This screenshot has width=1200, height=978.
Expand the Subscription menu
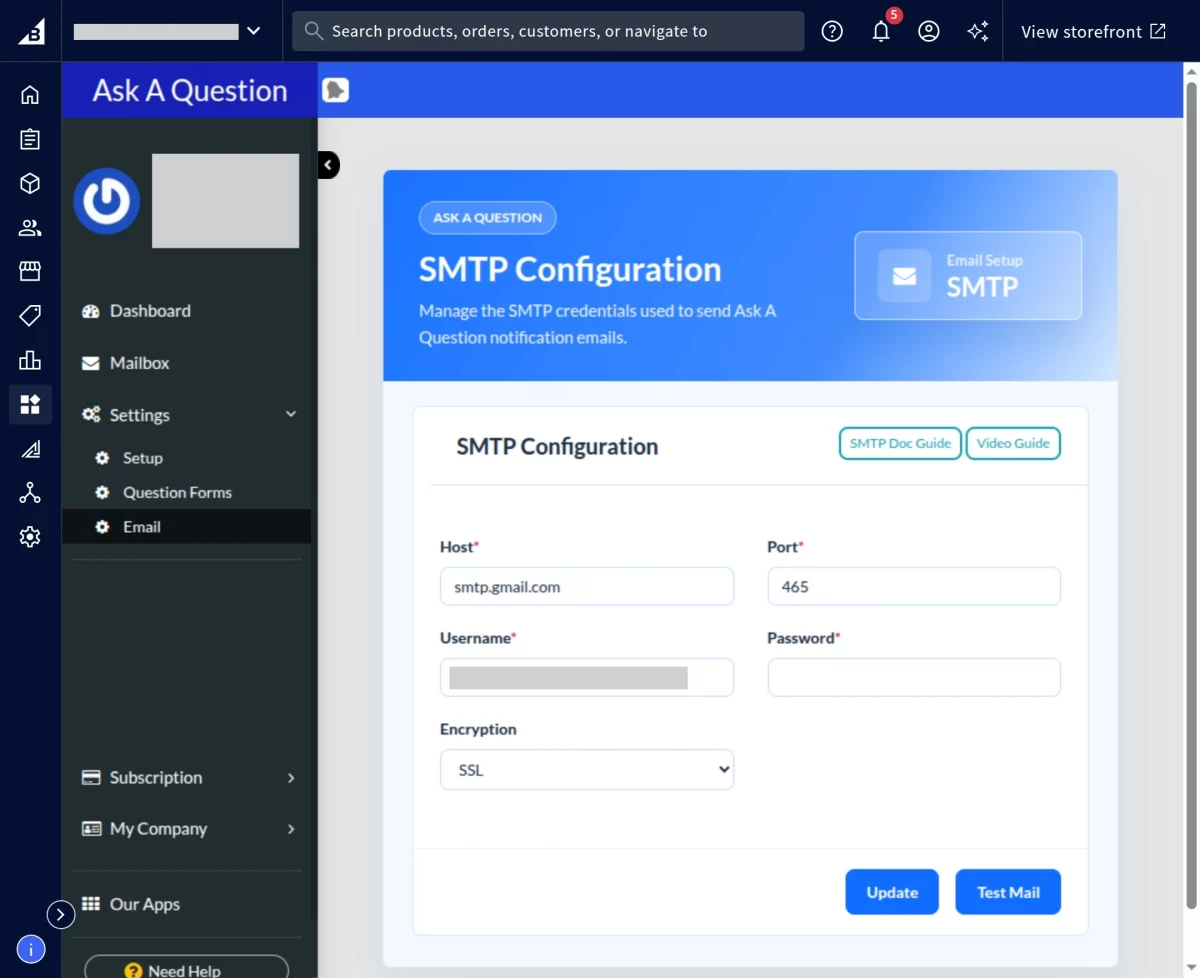pyautogui.click(x=187, y=777)
